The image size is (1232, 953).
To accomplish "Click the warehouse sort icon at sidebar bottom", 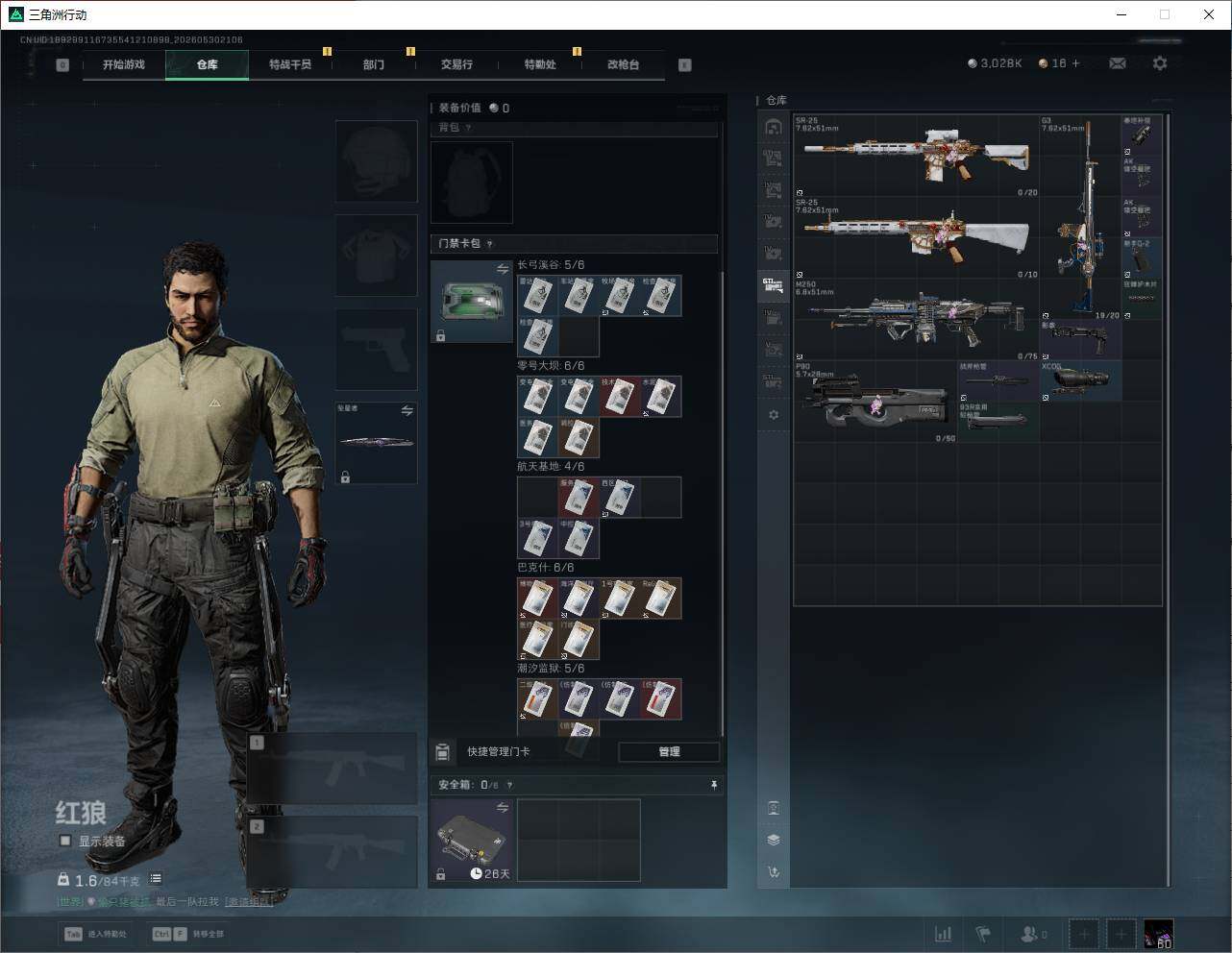I will pos(774,872).
